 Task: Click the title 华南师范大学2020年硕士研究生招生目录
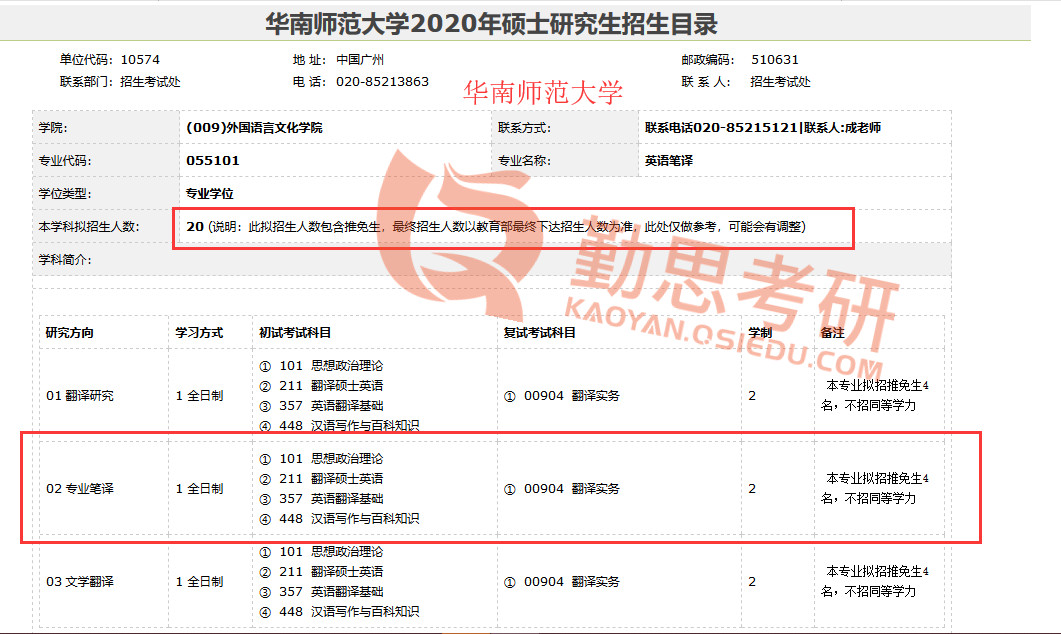pyautogui.click(x=491, y=24)
